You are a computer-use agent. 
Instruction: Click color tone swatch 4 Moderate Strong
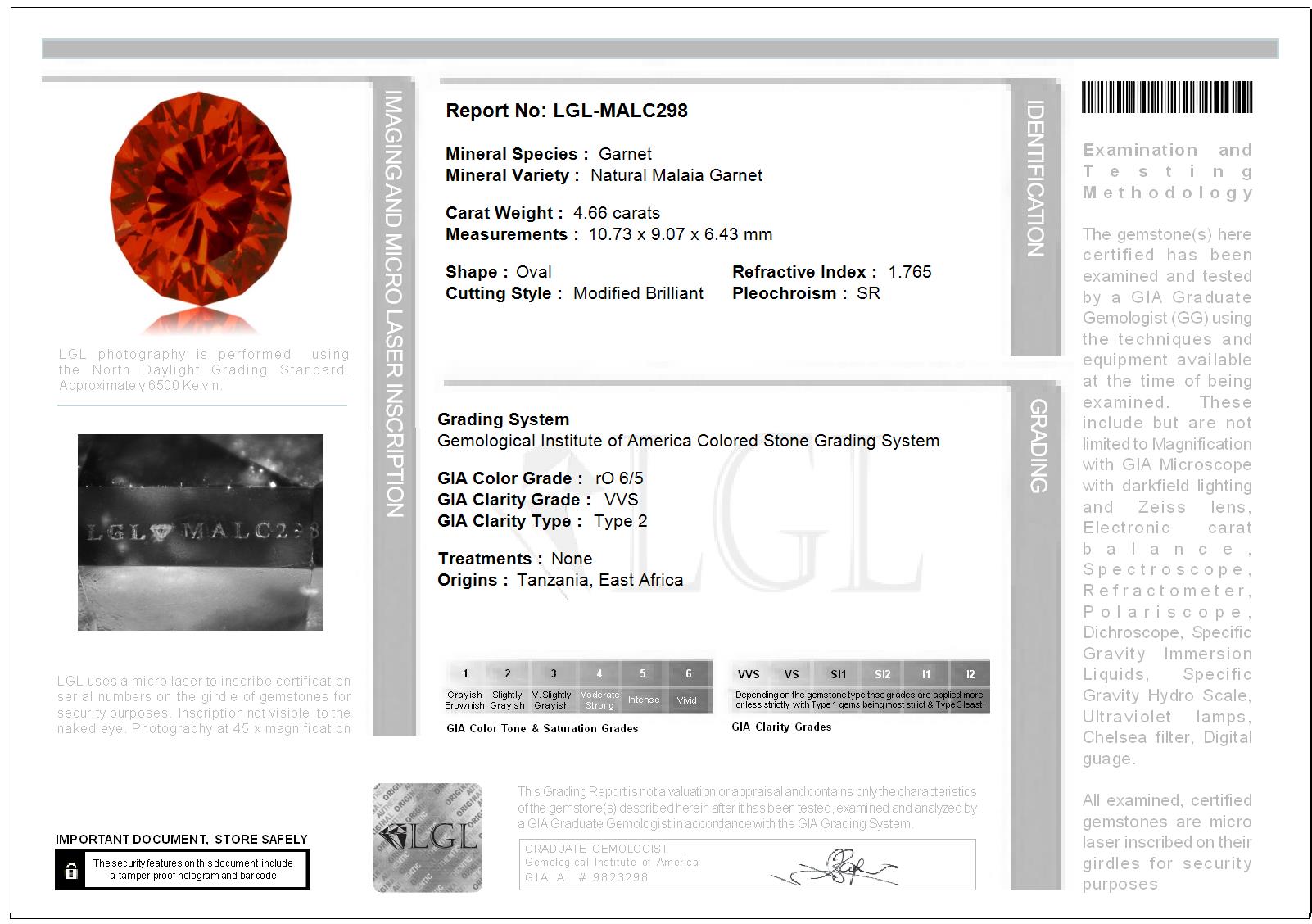[x=599, y=686]
